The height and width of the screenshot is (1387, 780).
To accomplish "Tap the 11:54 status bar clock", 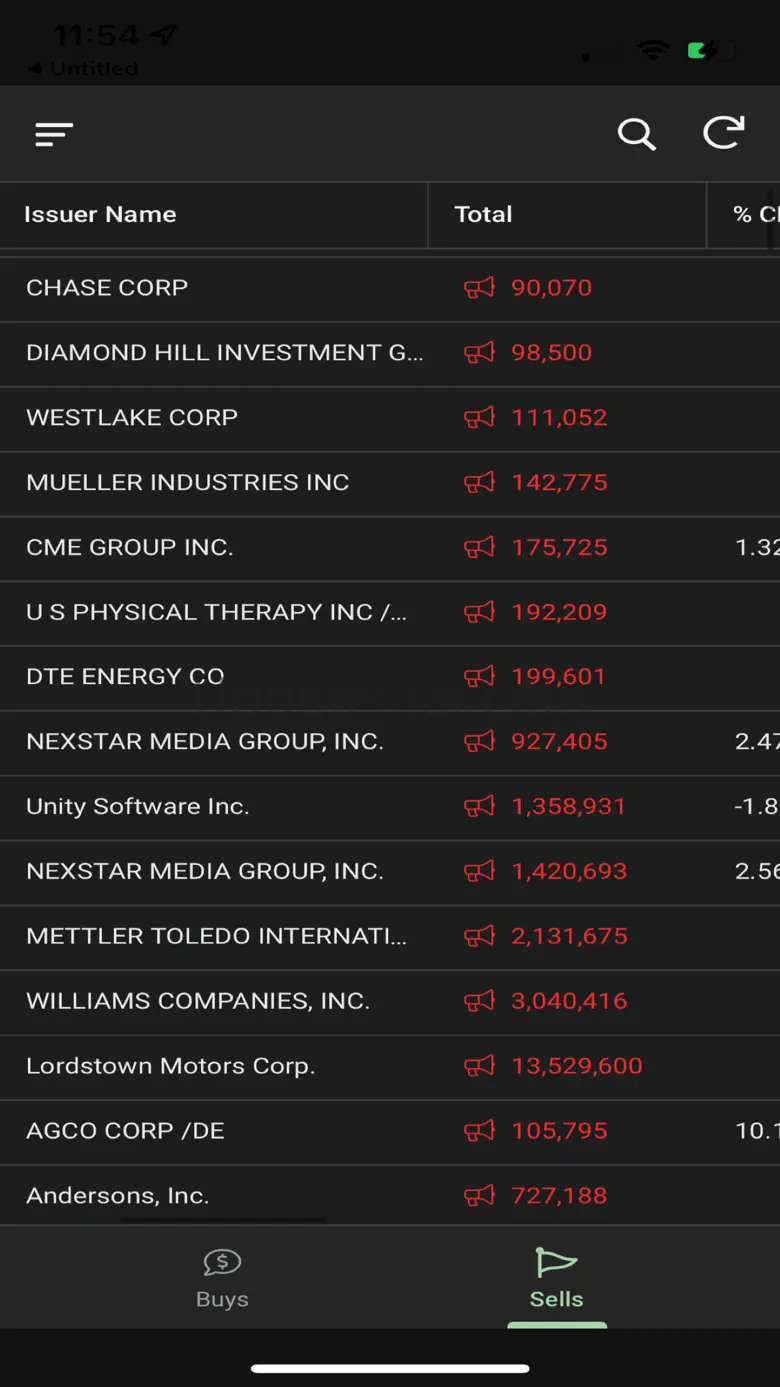I will click(x=95, y=36).
